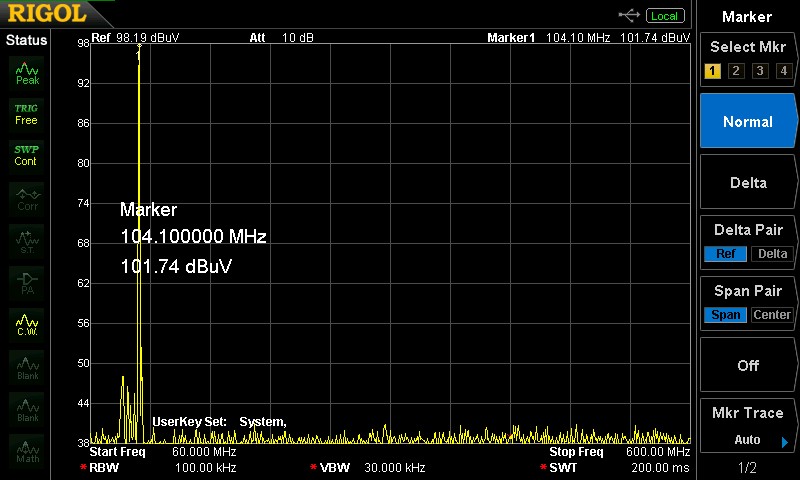Click the Math trace status icon
This screenshot has height=480, width=800.
click(x=27, y=451)
